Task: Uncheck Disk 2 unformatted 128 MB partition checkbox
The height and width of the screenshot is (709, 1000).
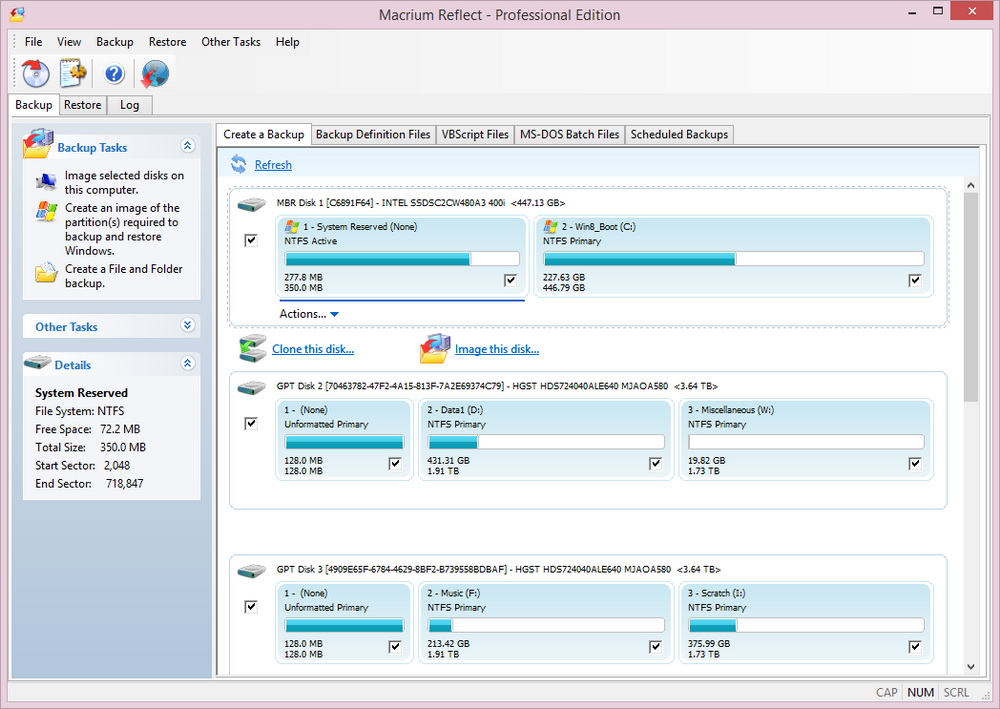Action: click(x=395, y=464)
